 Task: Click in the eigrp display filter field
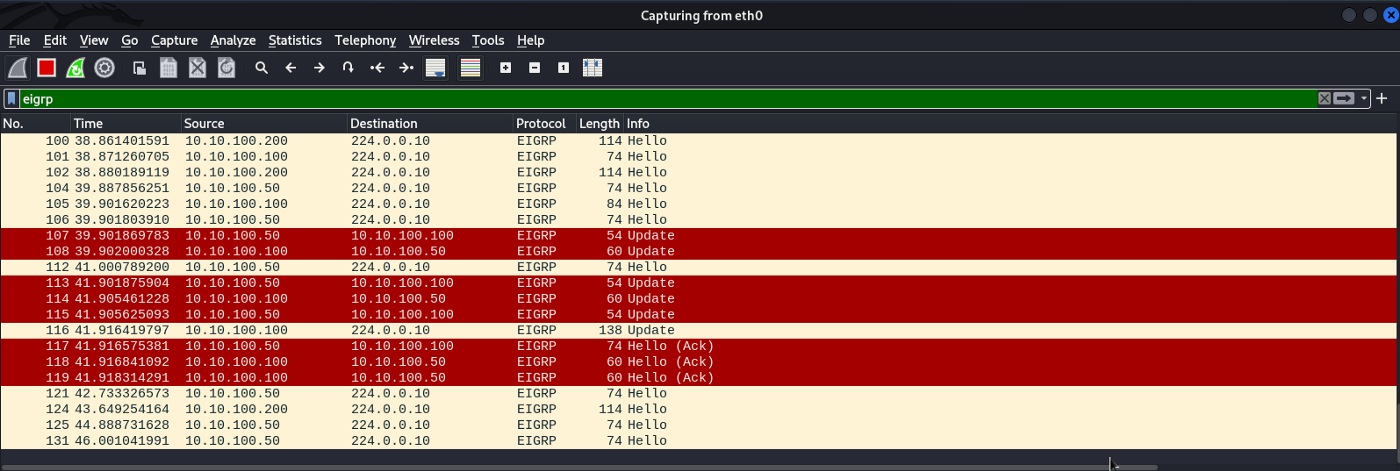pos(600,98)
